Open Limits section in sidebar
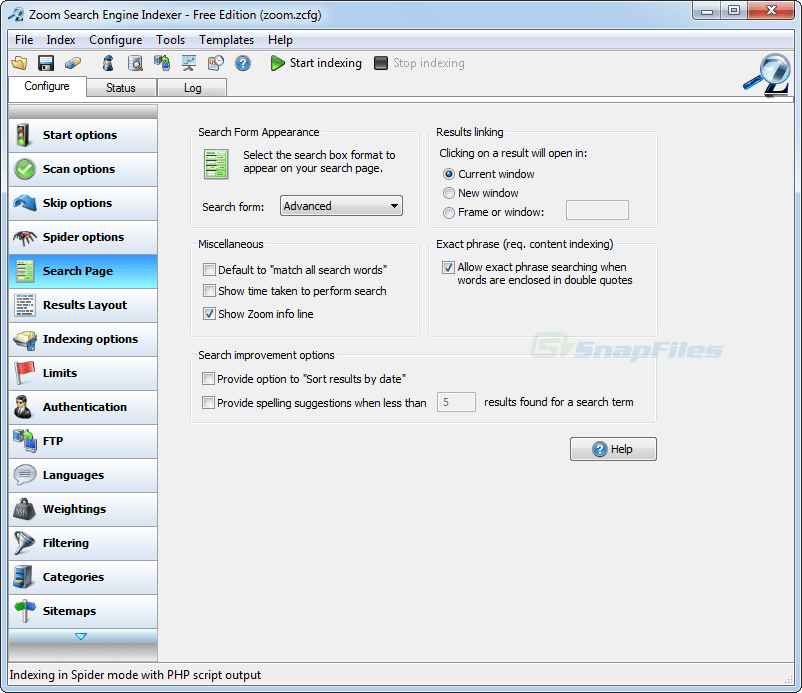Screen dimensions: 802x693 (x=83, y=374)
